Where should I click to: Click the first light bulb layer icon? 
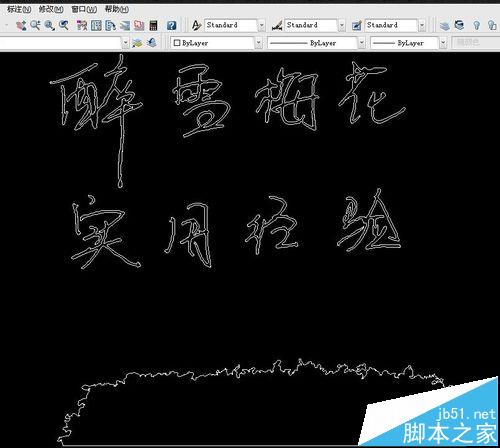[x=477, y=25]
